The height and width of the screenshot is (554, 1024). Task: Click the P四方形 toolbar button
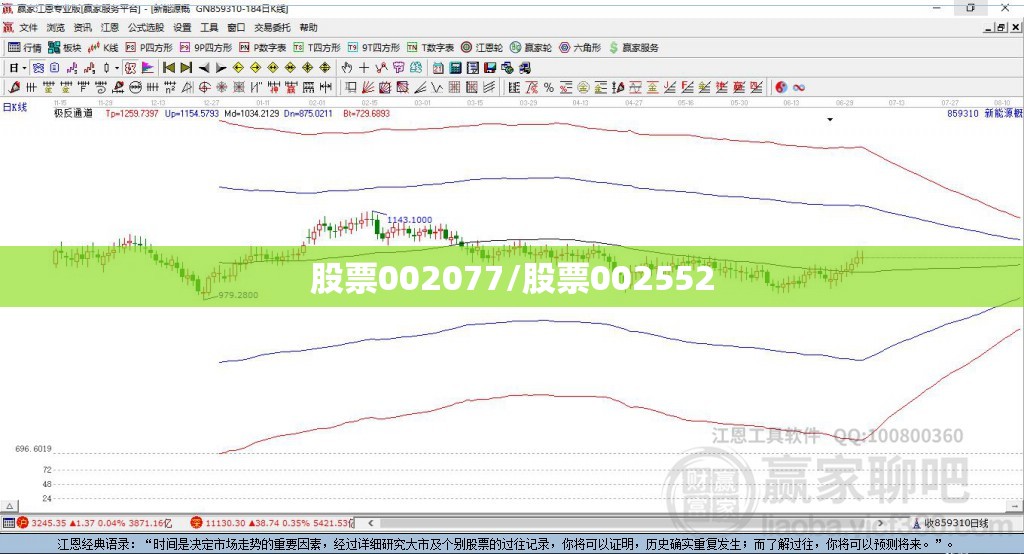pos(149,48)
